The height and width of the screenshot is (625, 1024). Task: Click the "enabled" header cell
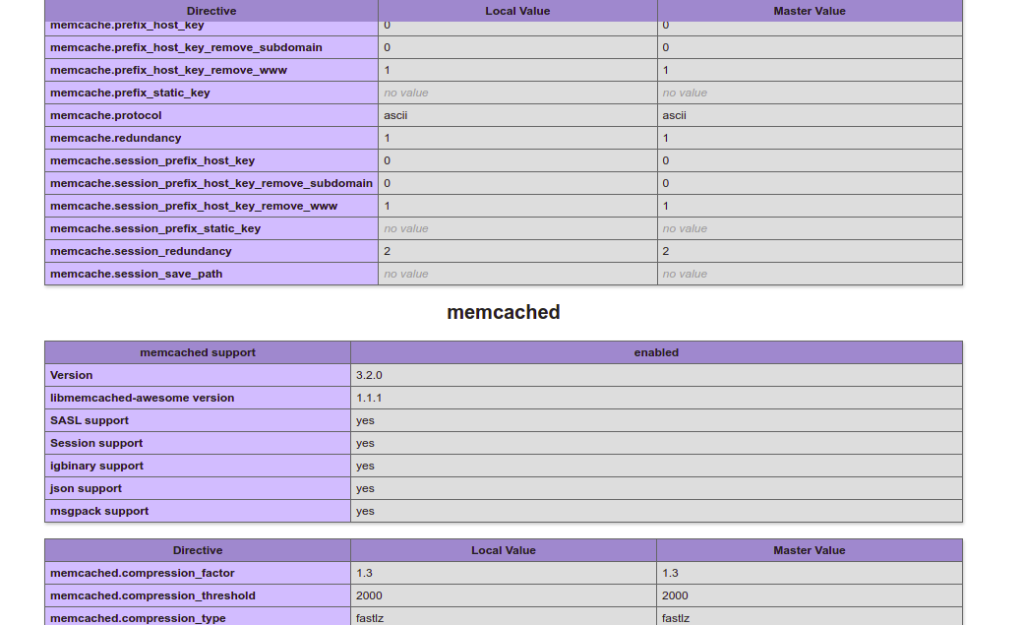656,353
